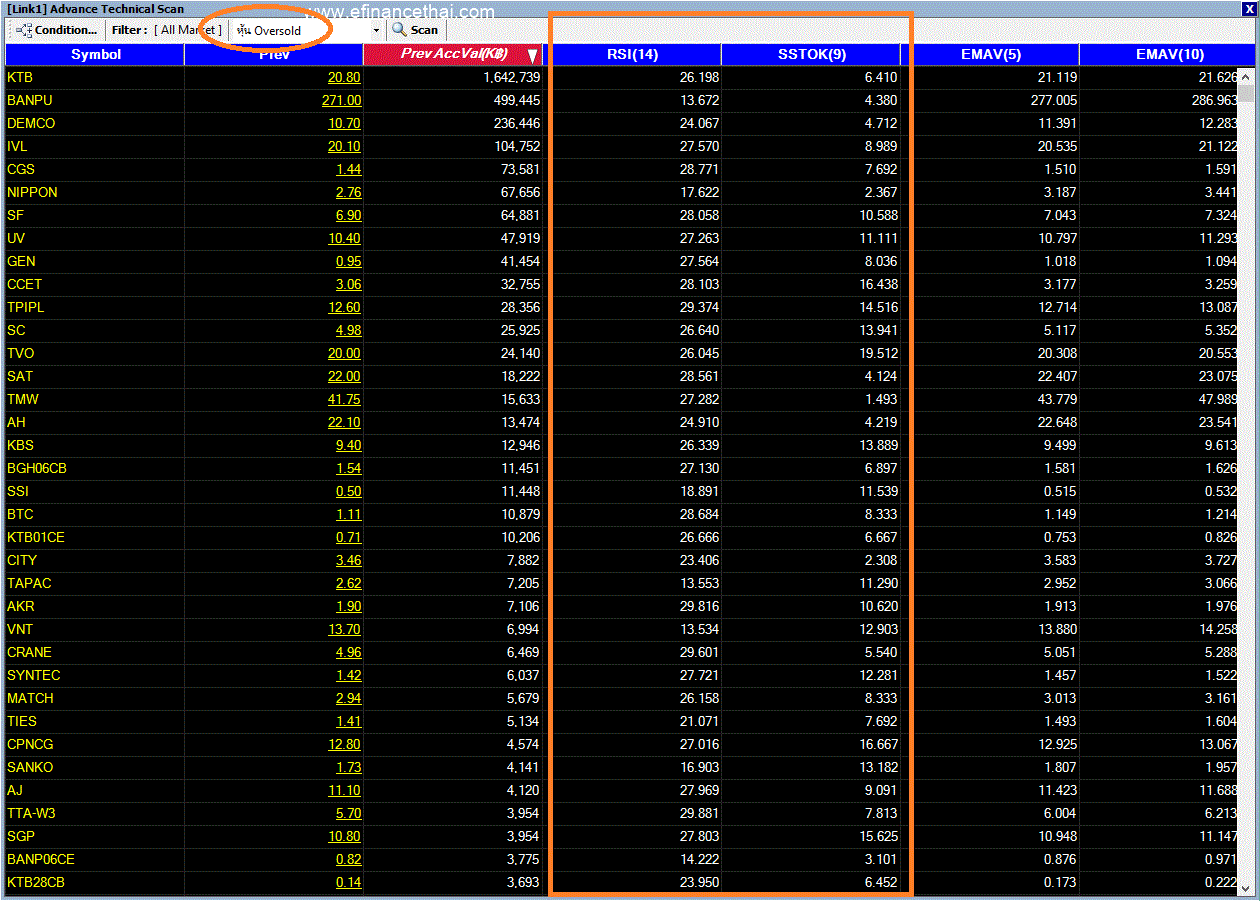The height and width of the screenshot is (901, 1260).
Task: Click TVO's SSTOK value 19.512
Action: coord(876,353)
